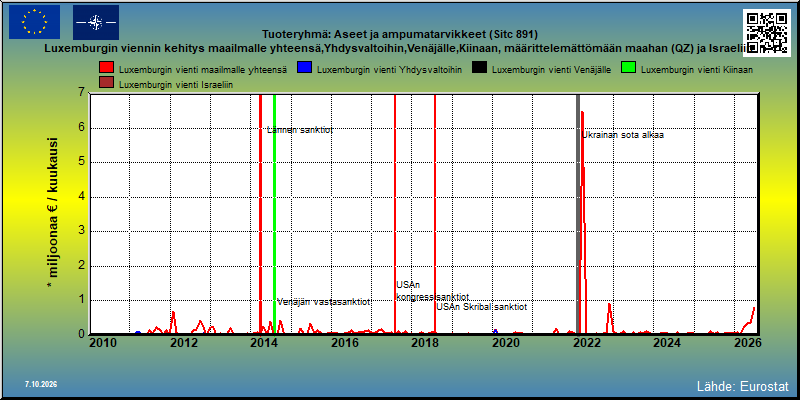Click the brown swatch for vienti Israeliin
Screen dimensions: 800x400
[108, 84]
